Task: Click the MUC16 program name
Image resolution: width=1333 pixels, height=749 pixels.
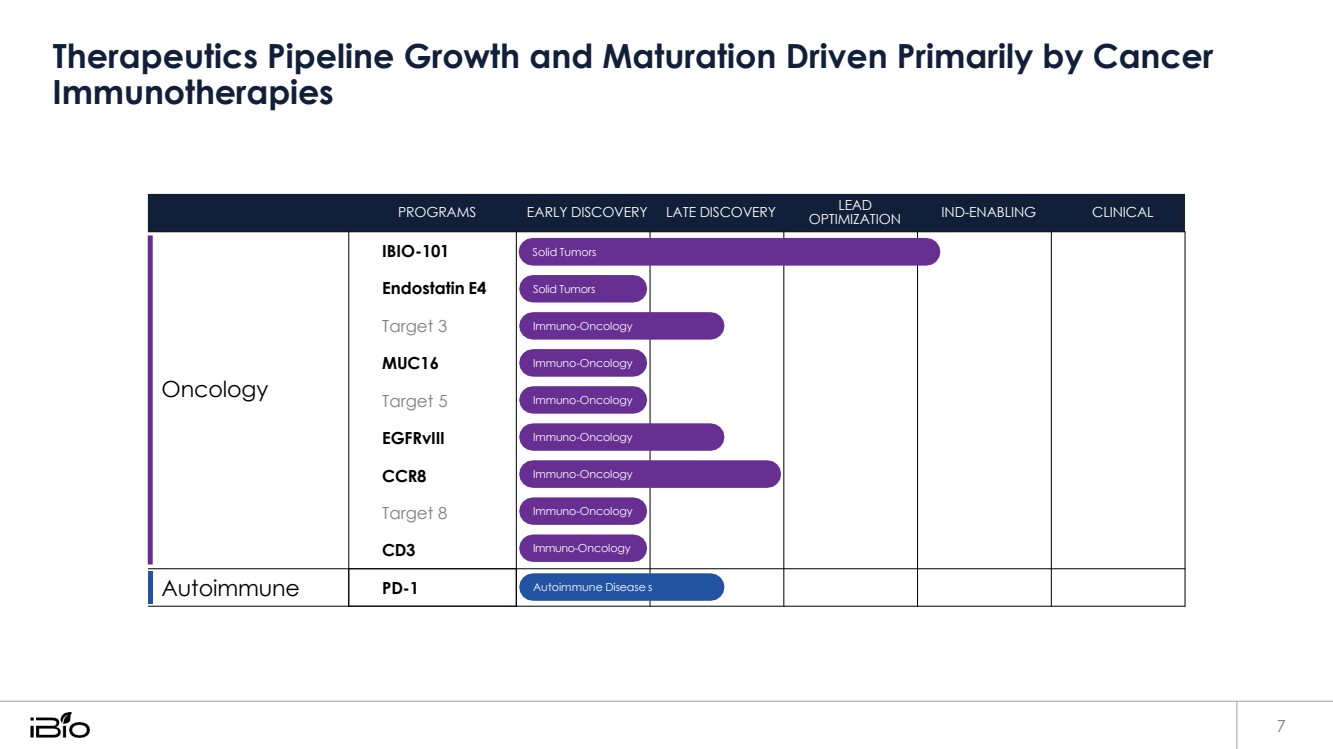Action: 410,363
